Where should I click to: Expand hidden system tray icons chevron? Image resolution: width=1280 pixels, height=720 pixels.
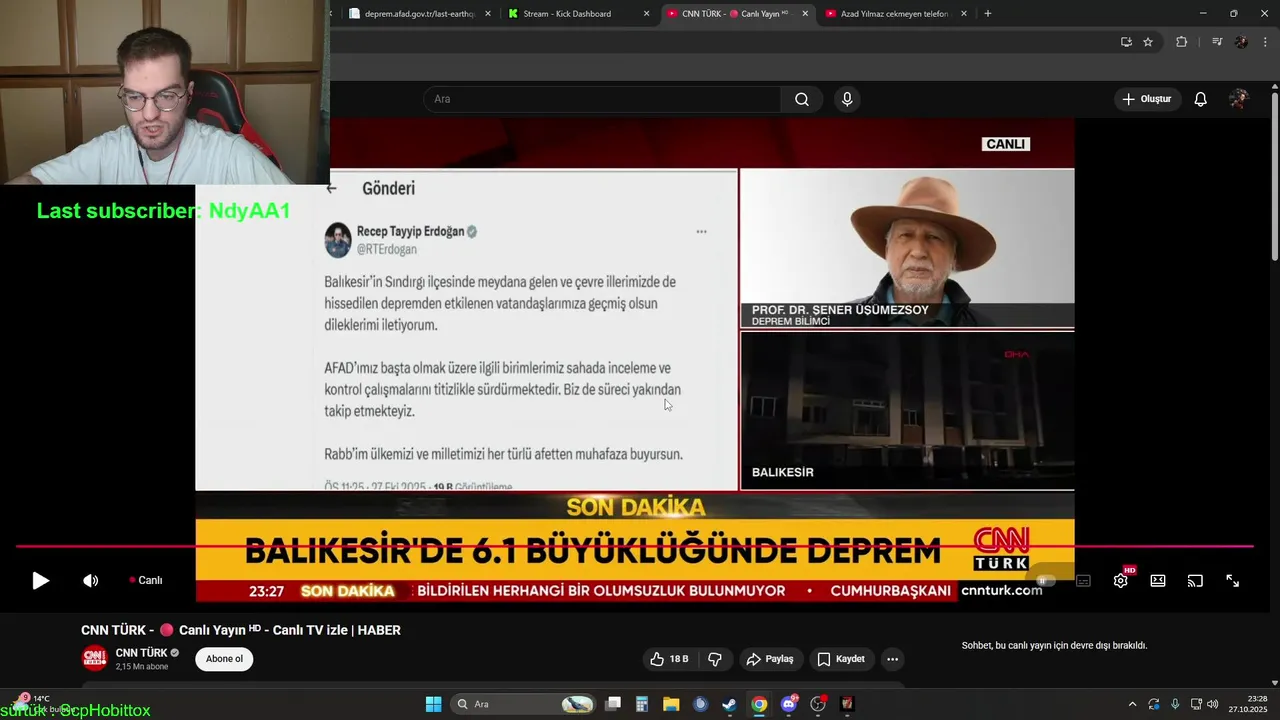pos(1132,704)
